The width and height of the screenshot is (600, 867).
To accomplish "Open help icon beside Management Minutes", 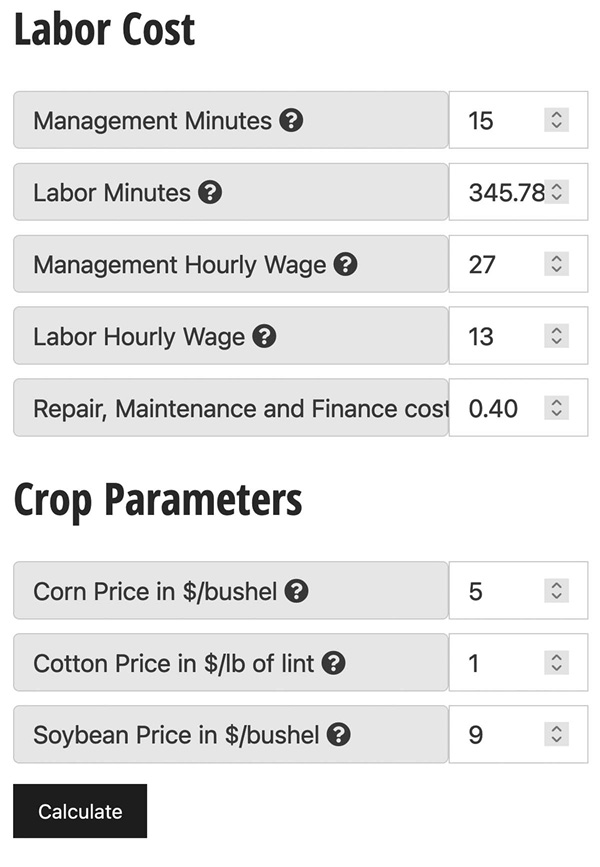I will (x=291, y=120).
